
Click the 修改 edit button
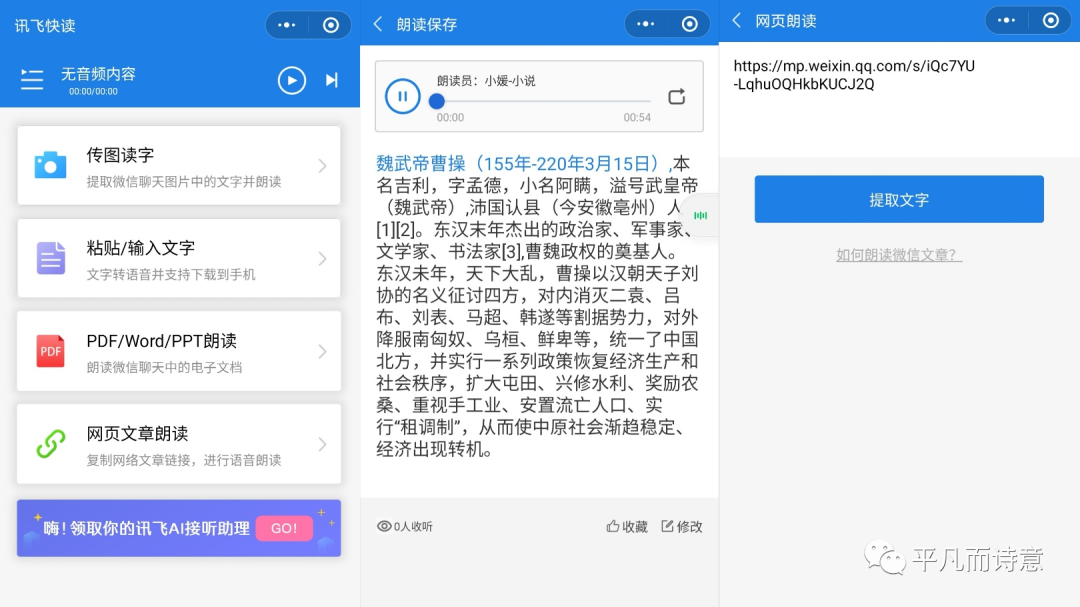click(x=682, y=526)
